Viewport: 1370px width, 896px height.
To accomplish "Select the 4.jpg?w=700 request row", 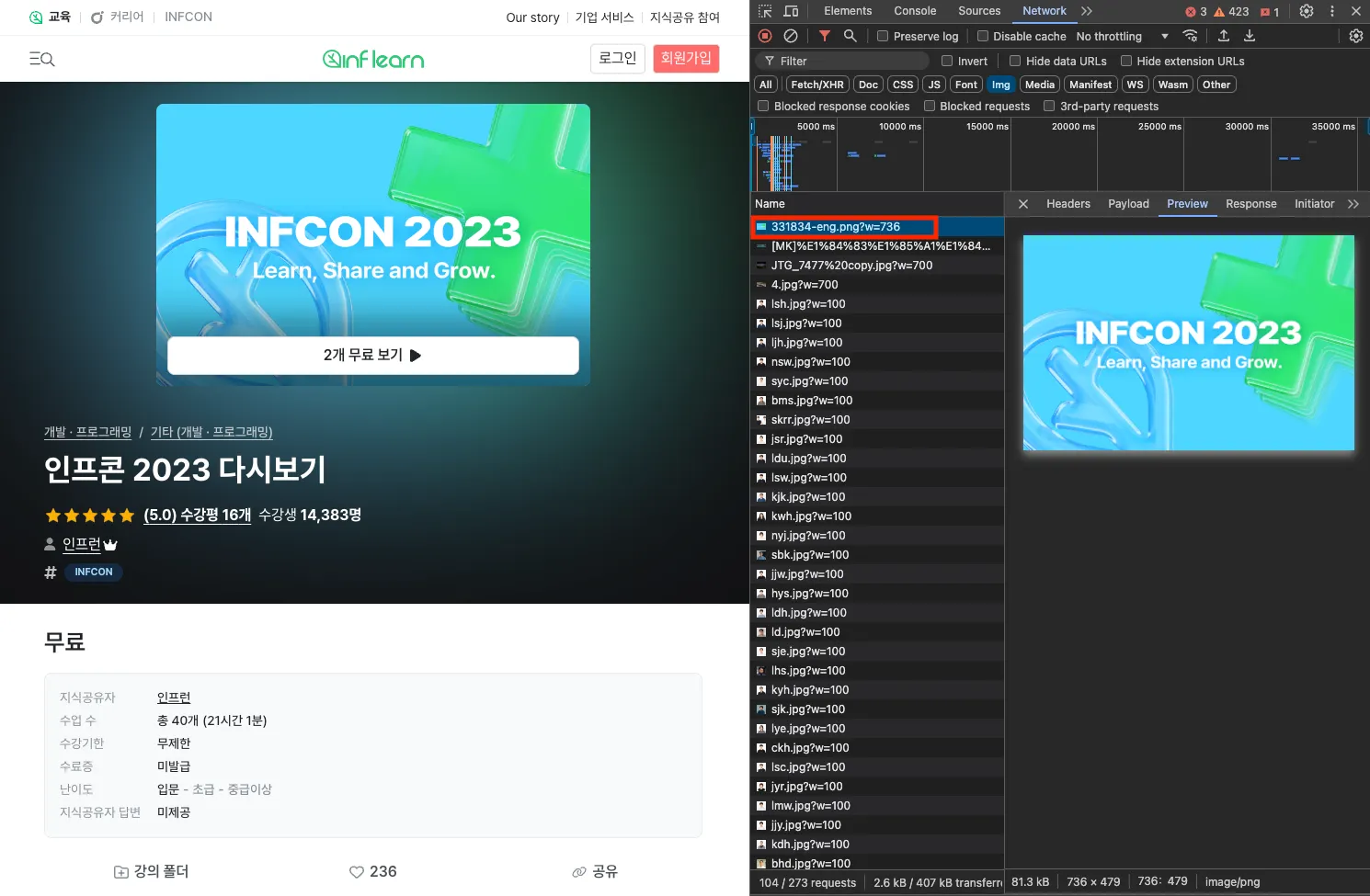I will 877,285.
